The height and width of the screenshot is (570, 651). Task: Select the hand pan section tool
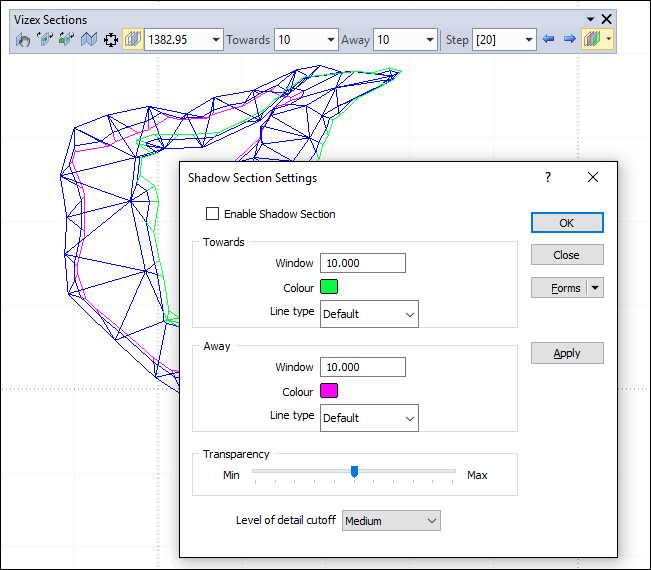(23, 40)
